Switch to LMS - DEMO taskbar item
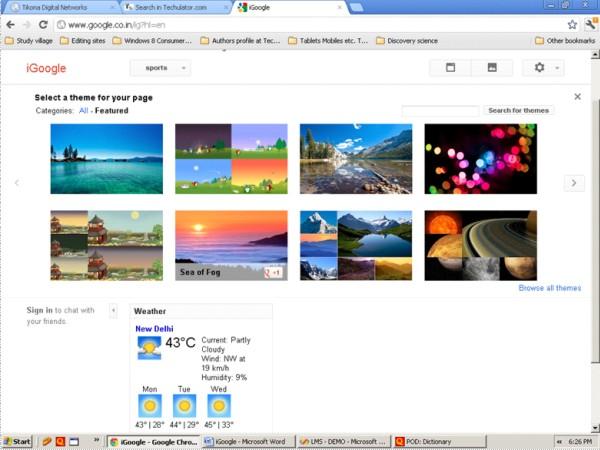The width and height of the screenshot is (600, 450). click(343, 442)
